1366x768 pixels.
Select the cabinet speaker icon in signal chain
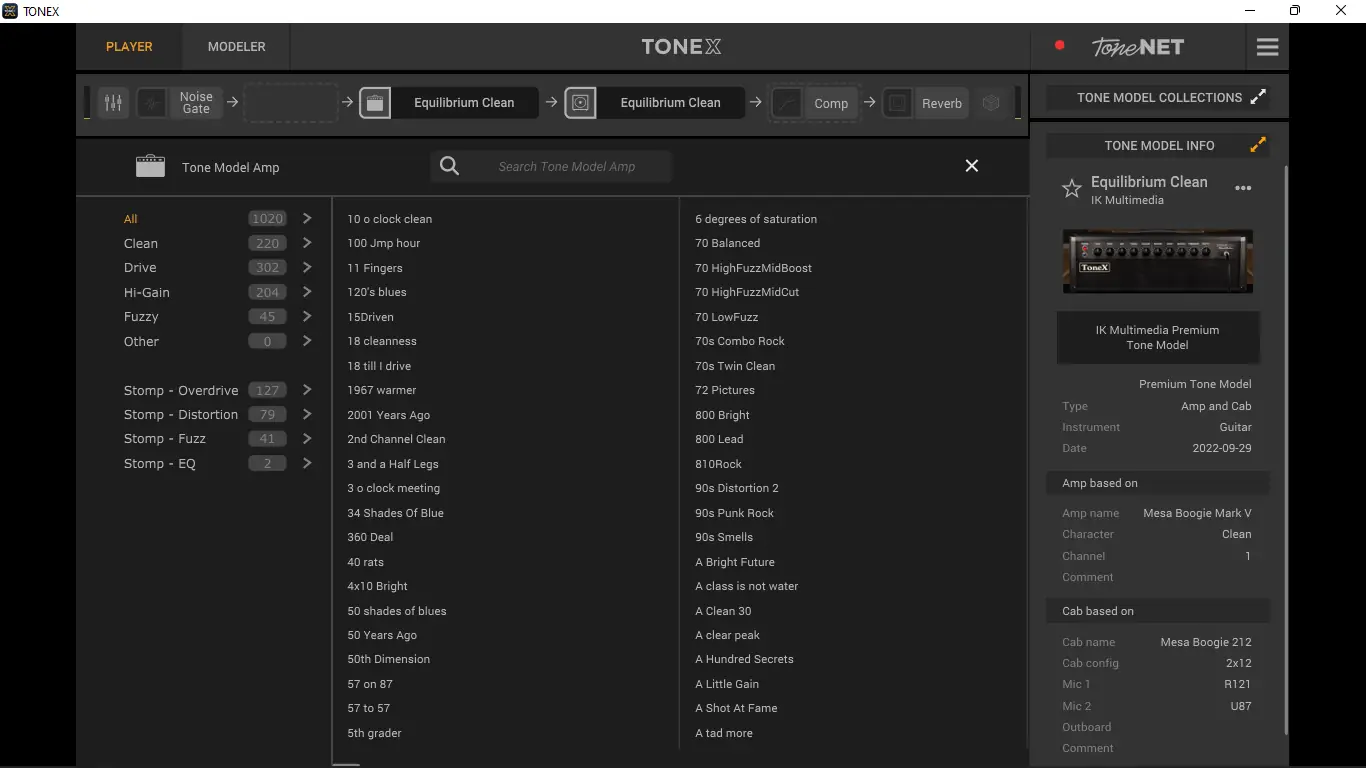click(x=580, y=102)
